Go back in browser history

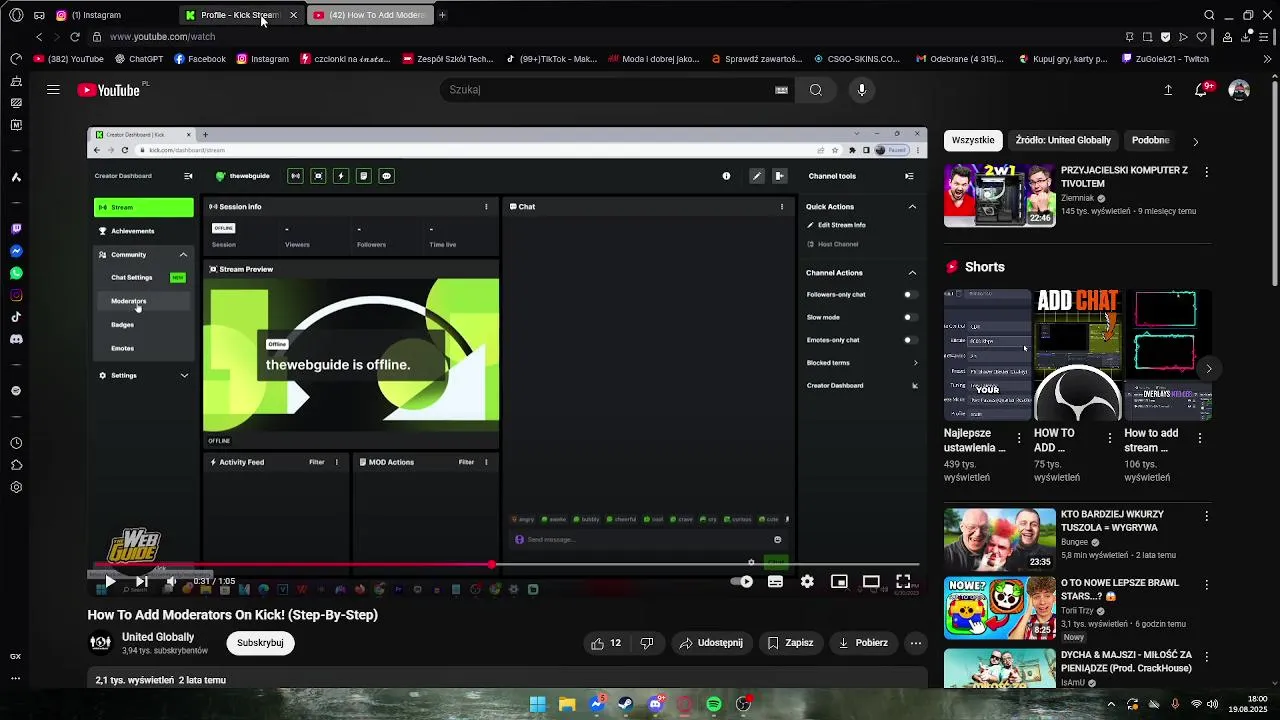(x=39, y=37)
